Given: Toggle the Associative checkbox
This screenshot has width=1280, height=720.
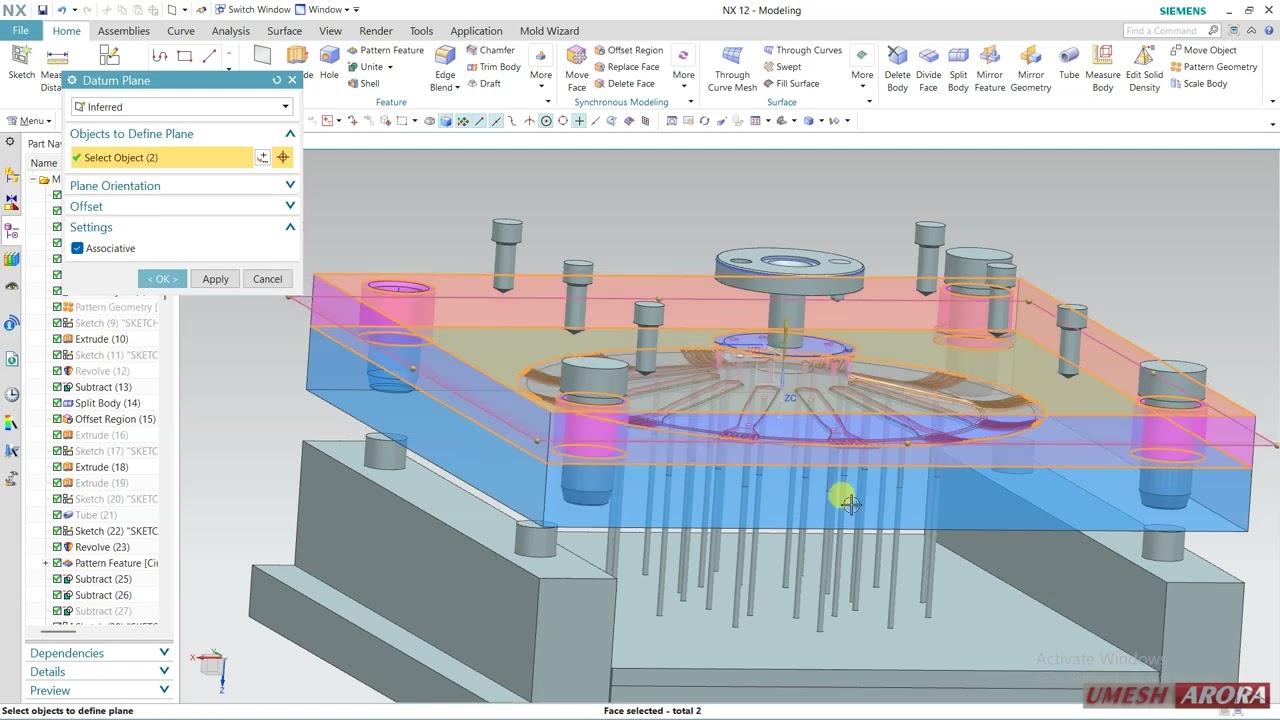Looking at the screenshot, I should (x=77, y=248).
